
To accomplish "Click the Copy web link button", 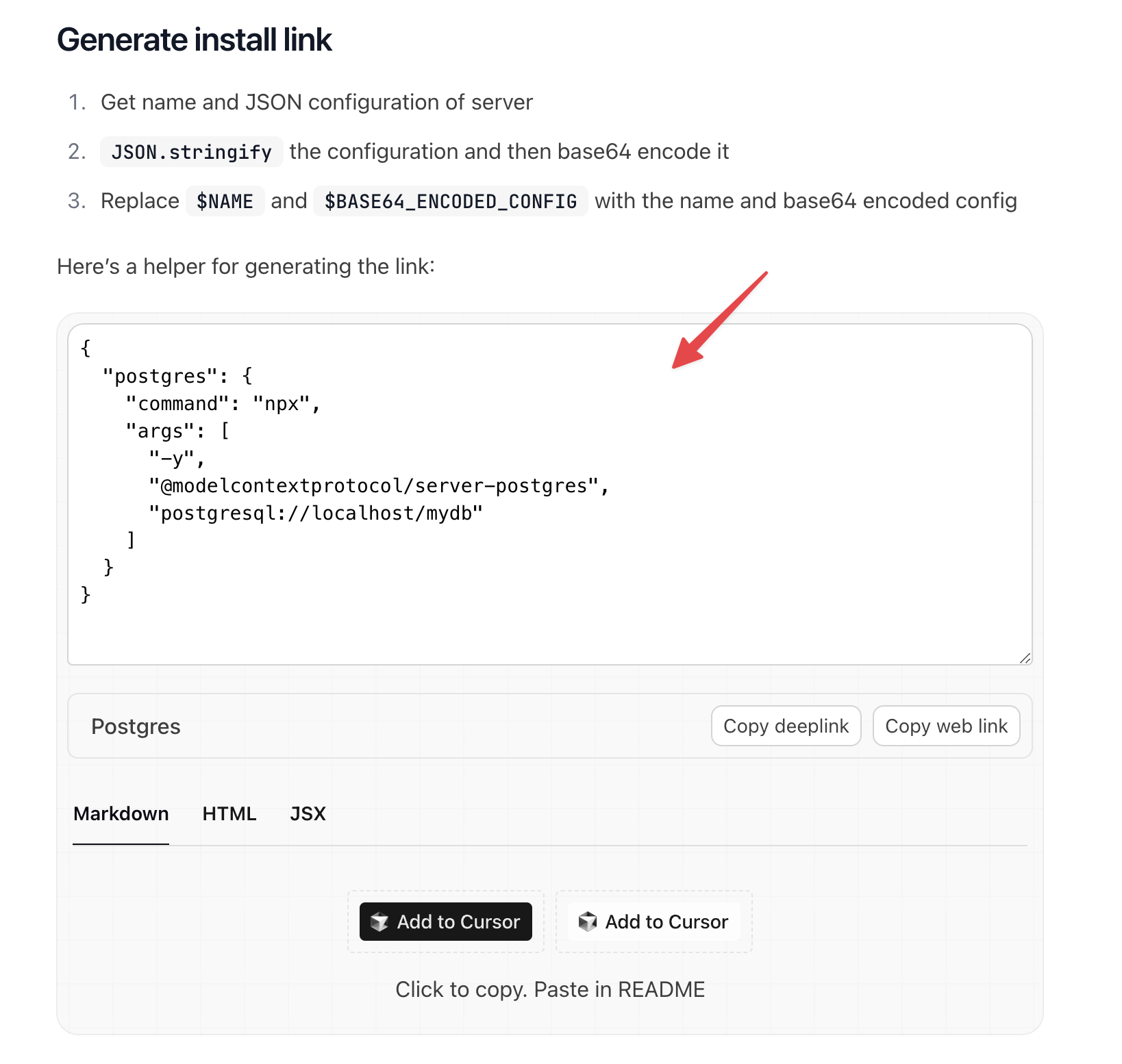I will pos(947,726).
